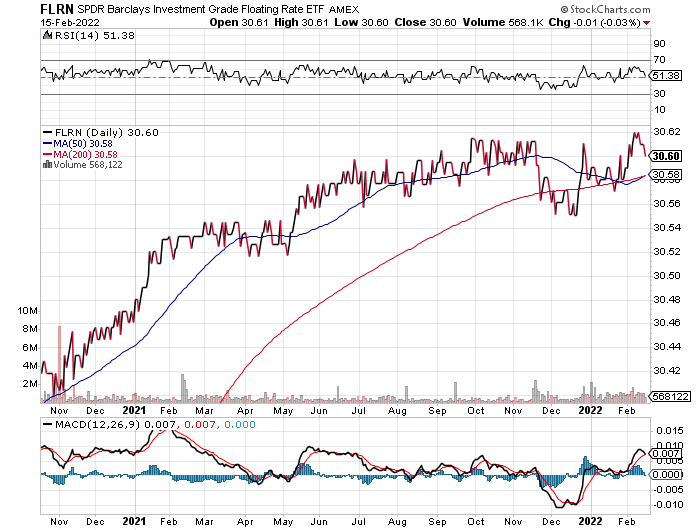Click the SPDR Barclays Investment Grade Floating Rate ETF name
700x530 pixels.
tap(200, 9)
